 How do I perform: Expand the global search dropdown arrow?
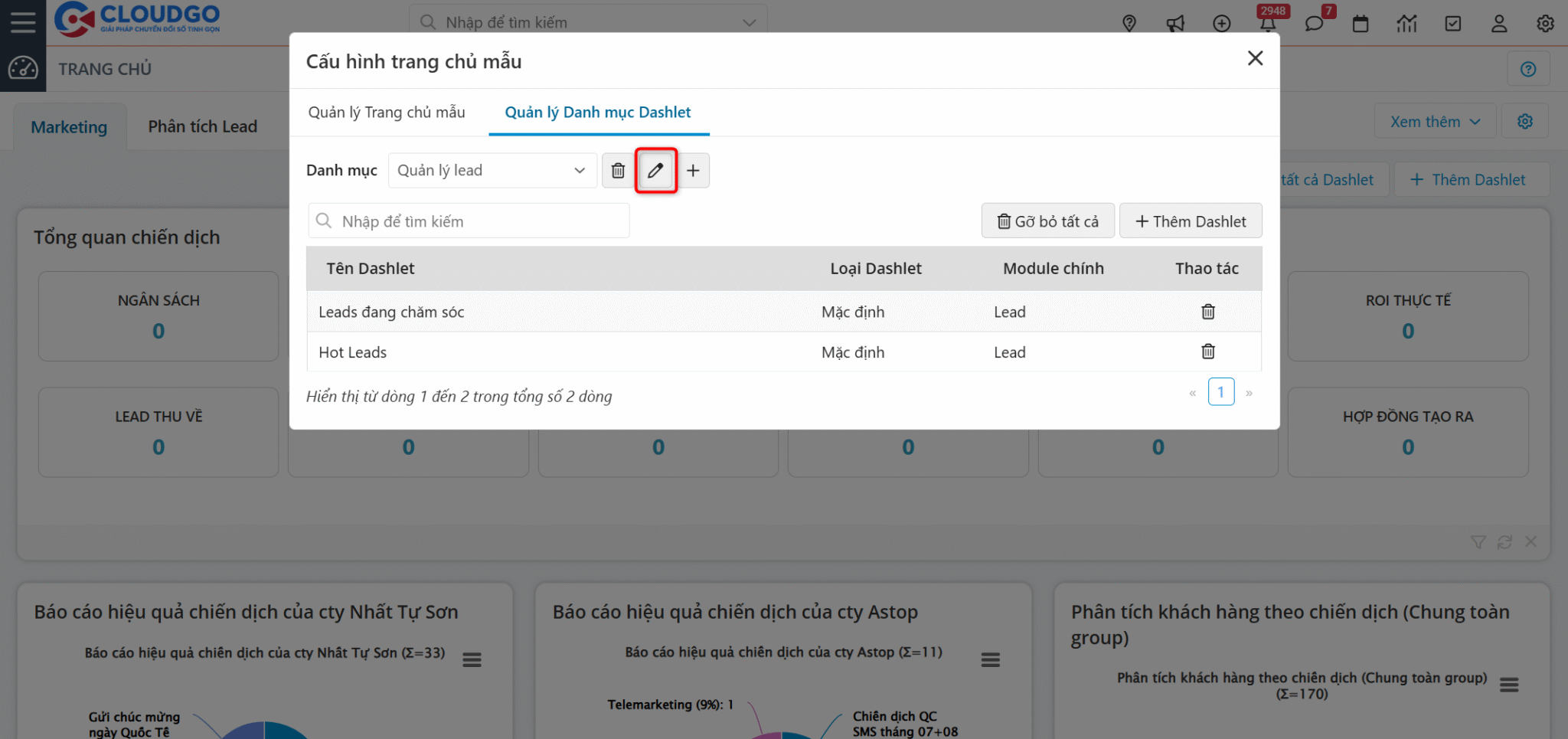click(x=750, y=23)
